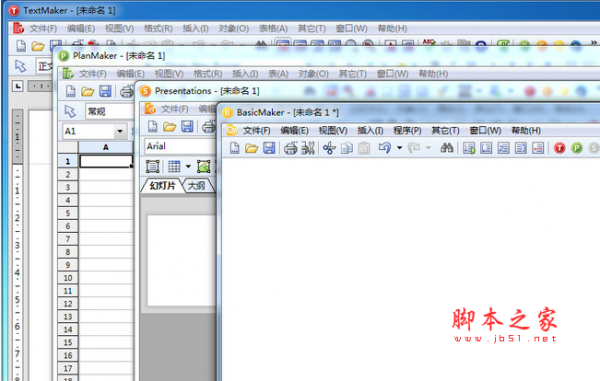Click the Copy icon in BasicMaker toolbar
Viewport: 600px width, 381px height.
pyautogui.click(x=347, y=148)
